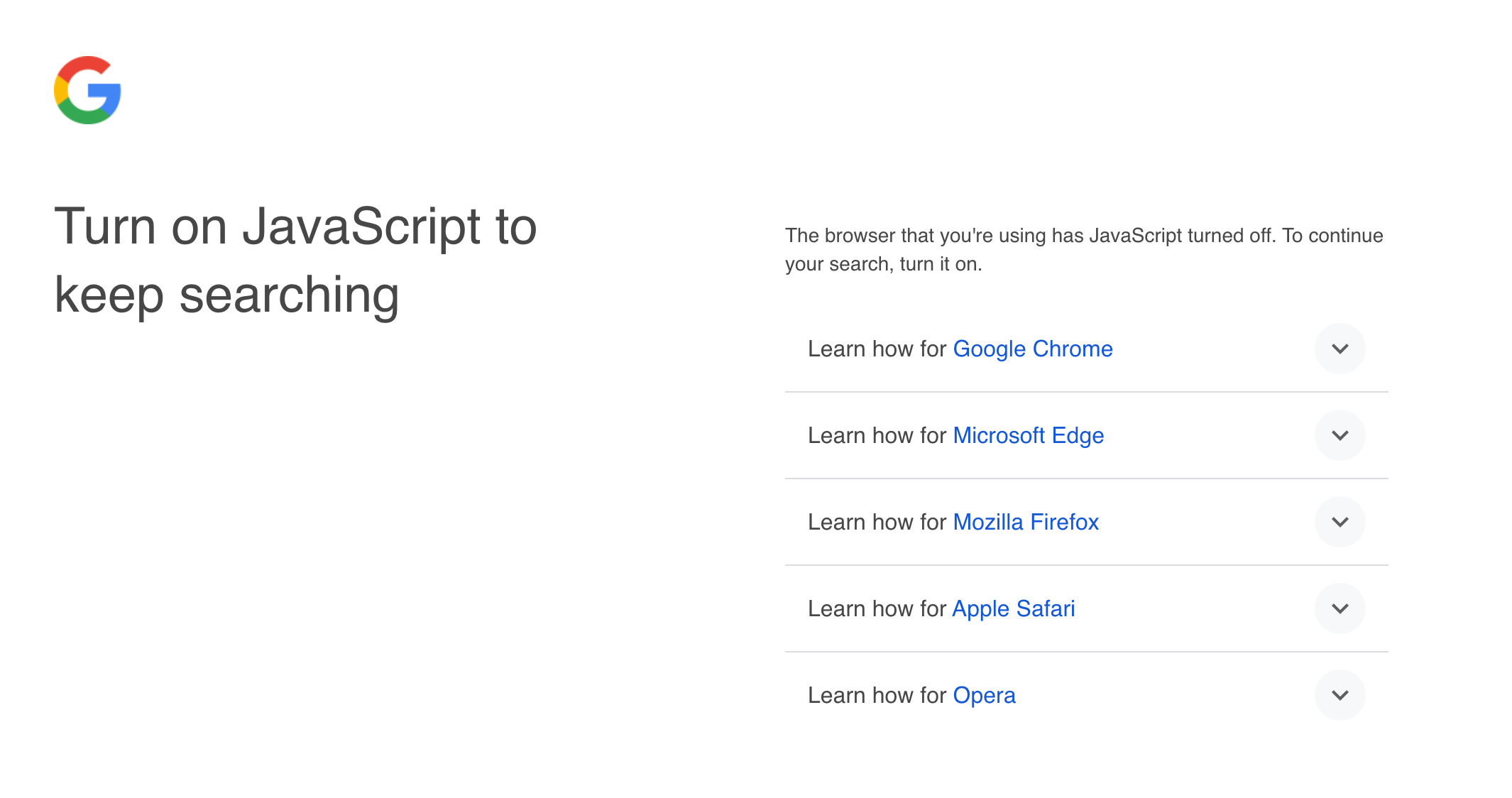Open the Google Chrome link

(1032, 349)
